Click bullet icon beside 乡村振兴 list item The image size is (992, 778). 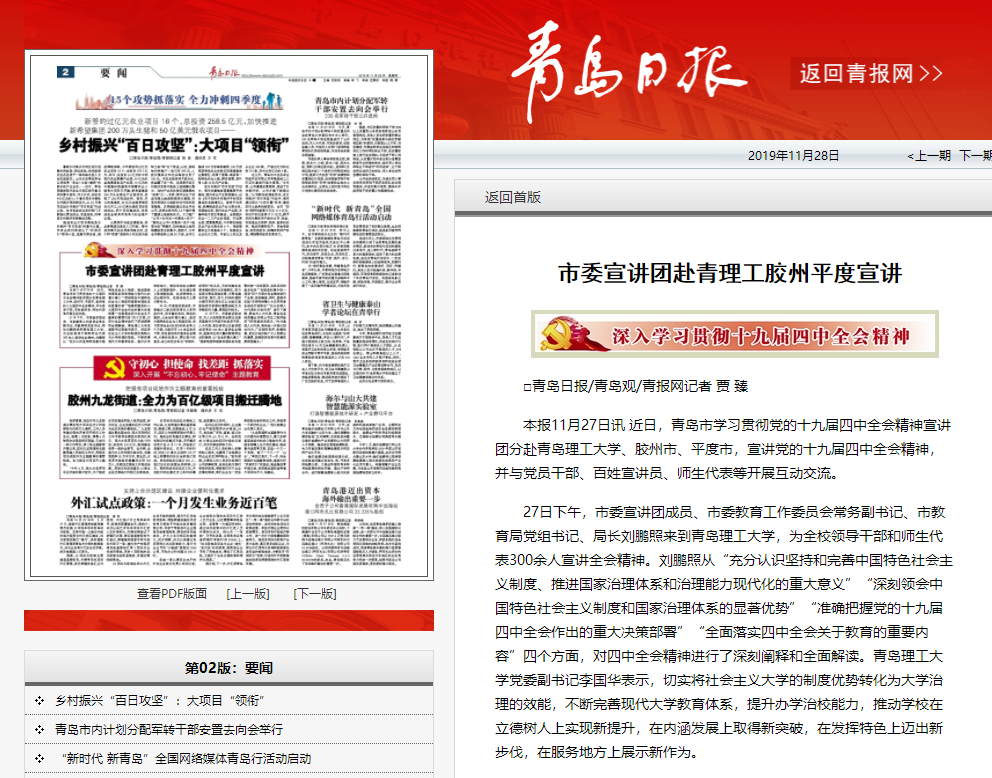(39, 701)
